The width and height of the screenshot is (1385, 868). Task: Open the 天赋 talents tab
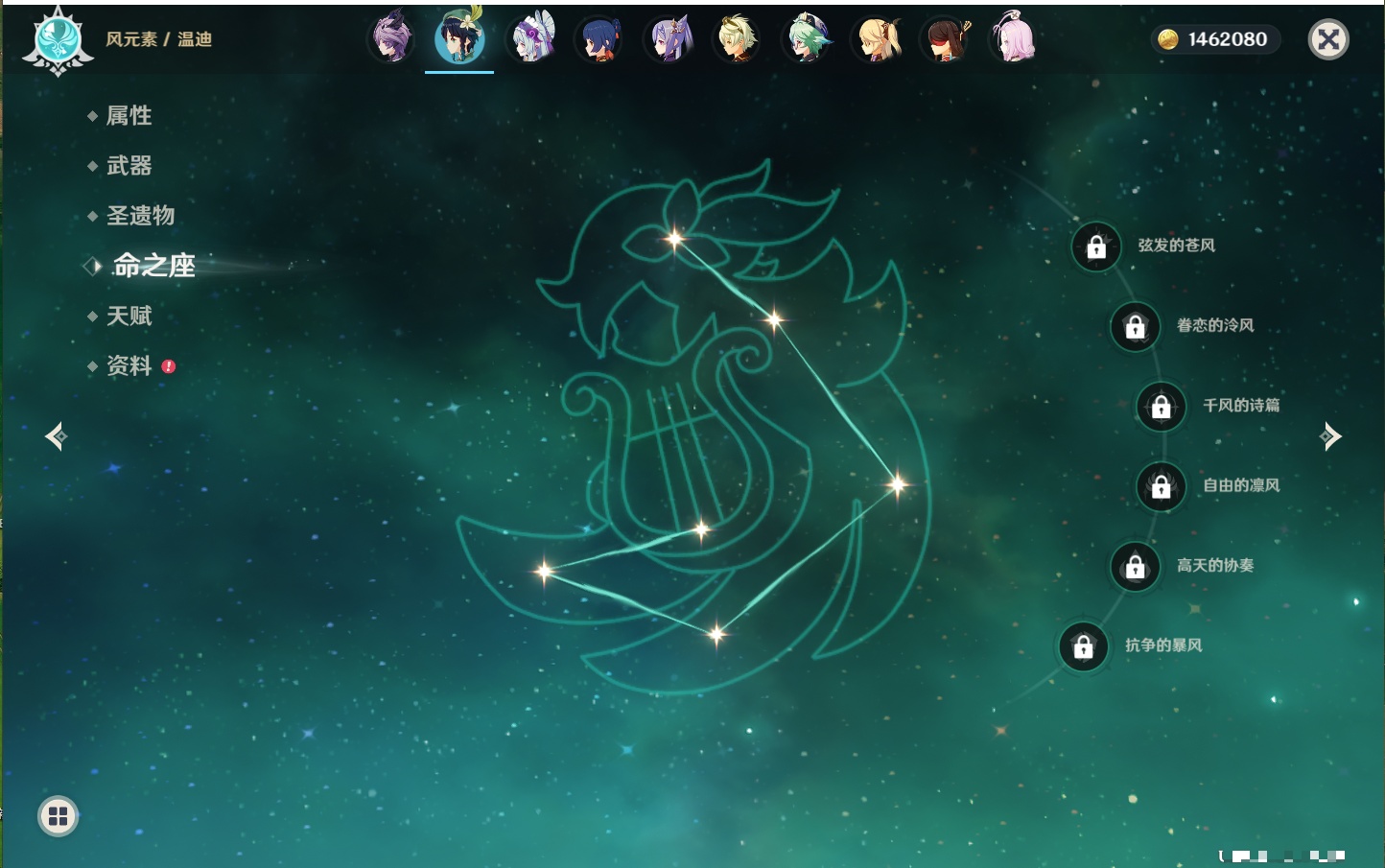coord(129,316)
